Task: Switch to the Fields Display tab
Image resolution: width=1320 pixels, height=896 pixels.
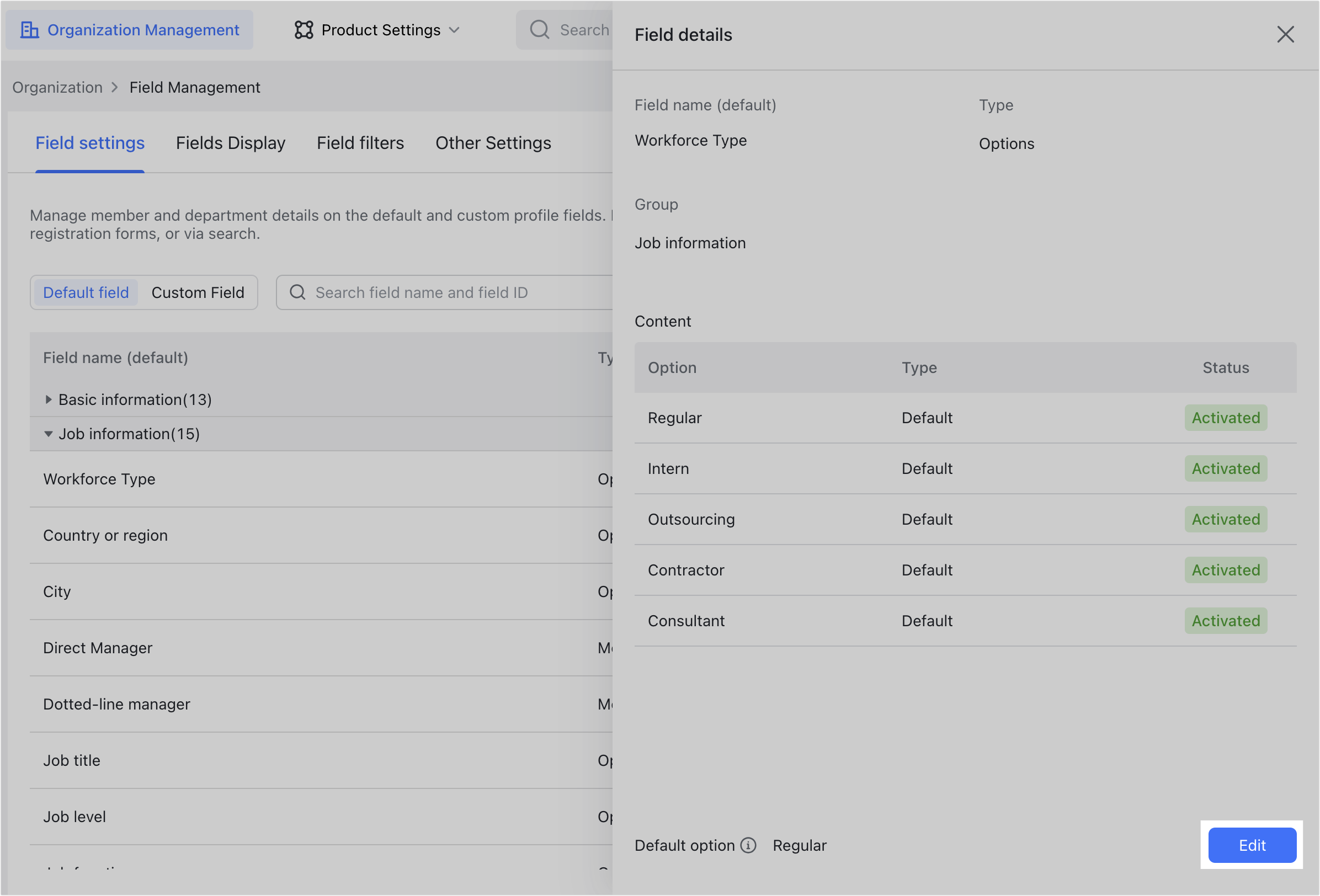Action: pos(231,143)
